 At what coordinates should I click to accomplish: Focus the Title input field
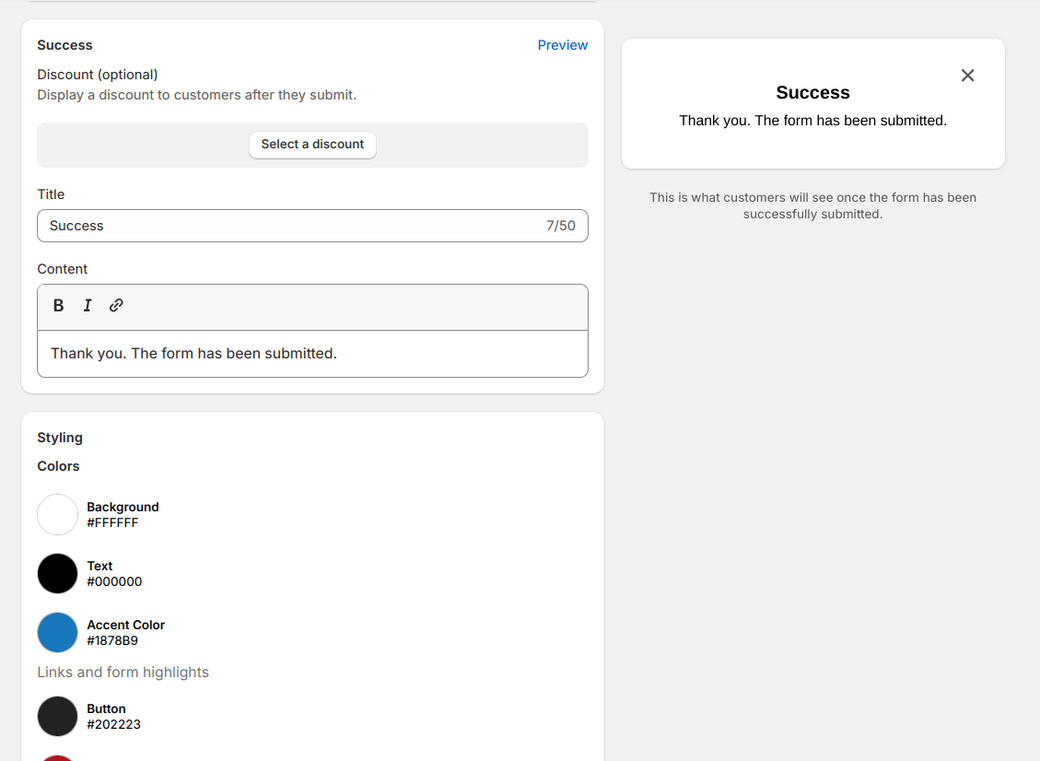[x=312, y=226]
